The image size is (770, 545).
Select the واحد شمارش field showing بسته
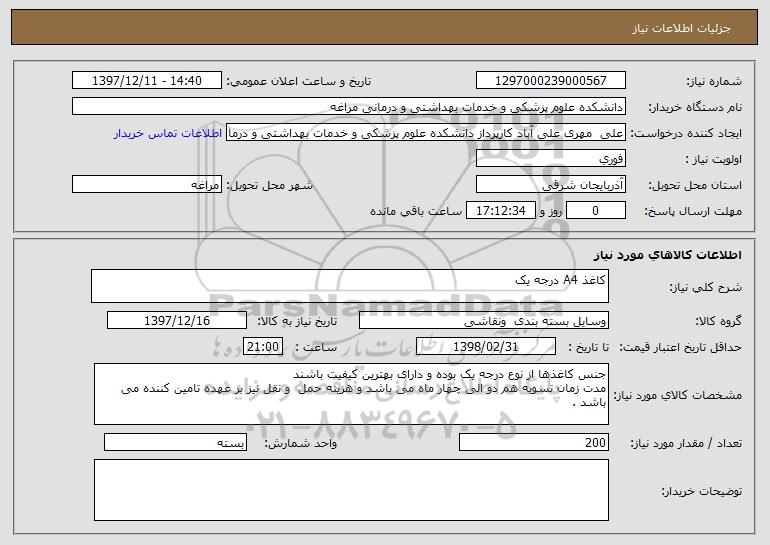point(176,442)
